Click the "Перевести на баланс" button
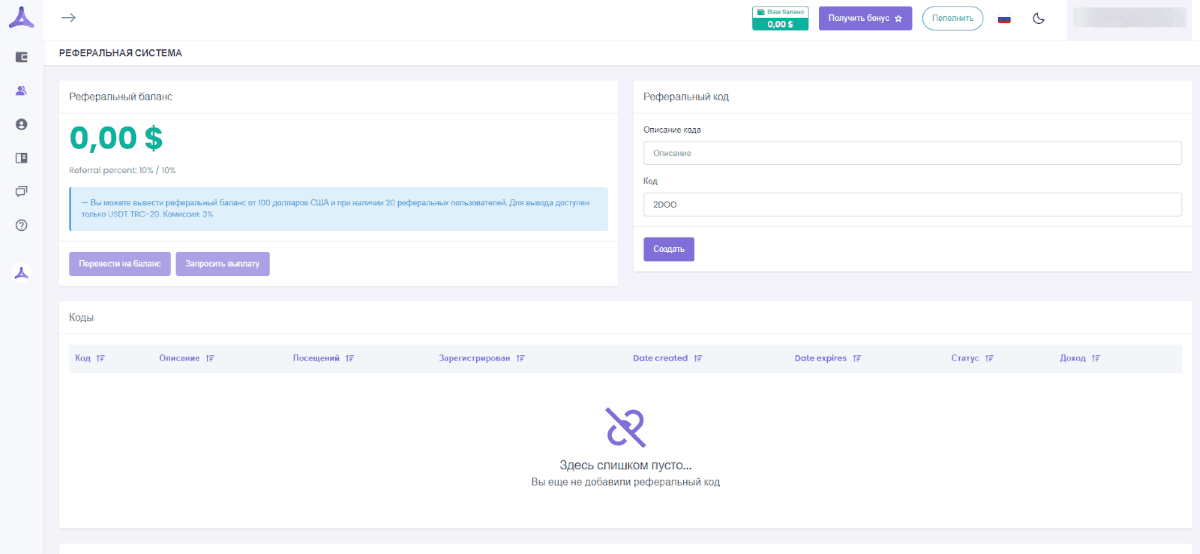Viewport: 1200px width, 554px height. click(x=120, y=264)
